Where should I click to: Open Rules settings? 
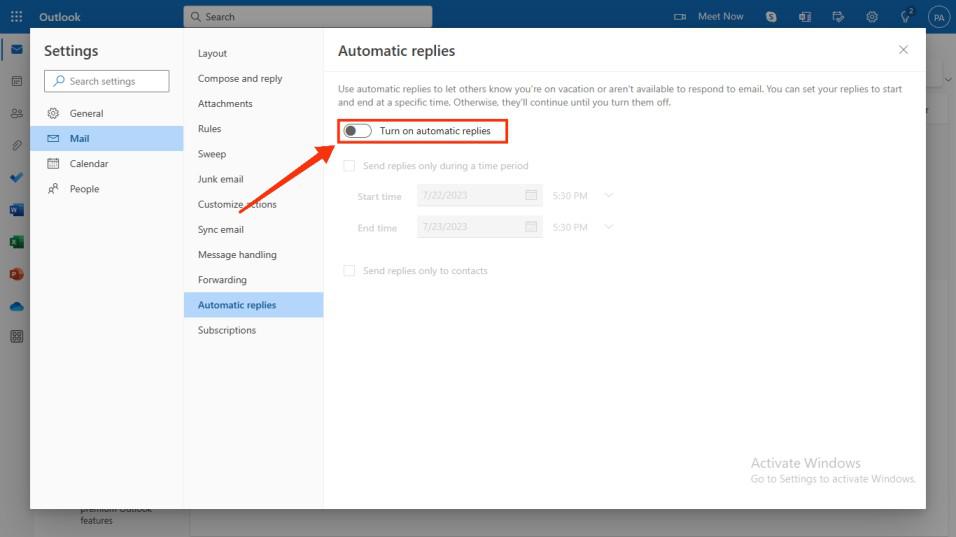click(254, 129)
